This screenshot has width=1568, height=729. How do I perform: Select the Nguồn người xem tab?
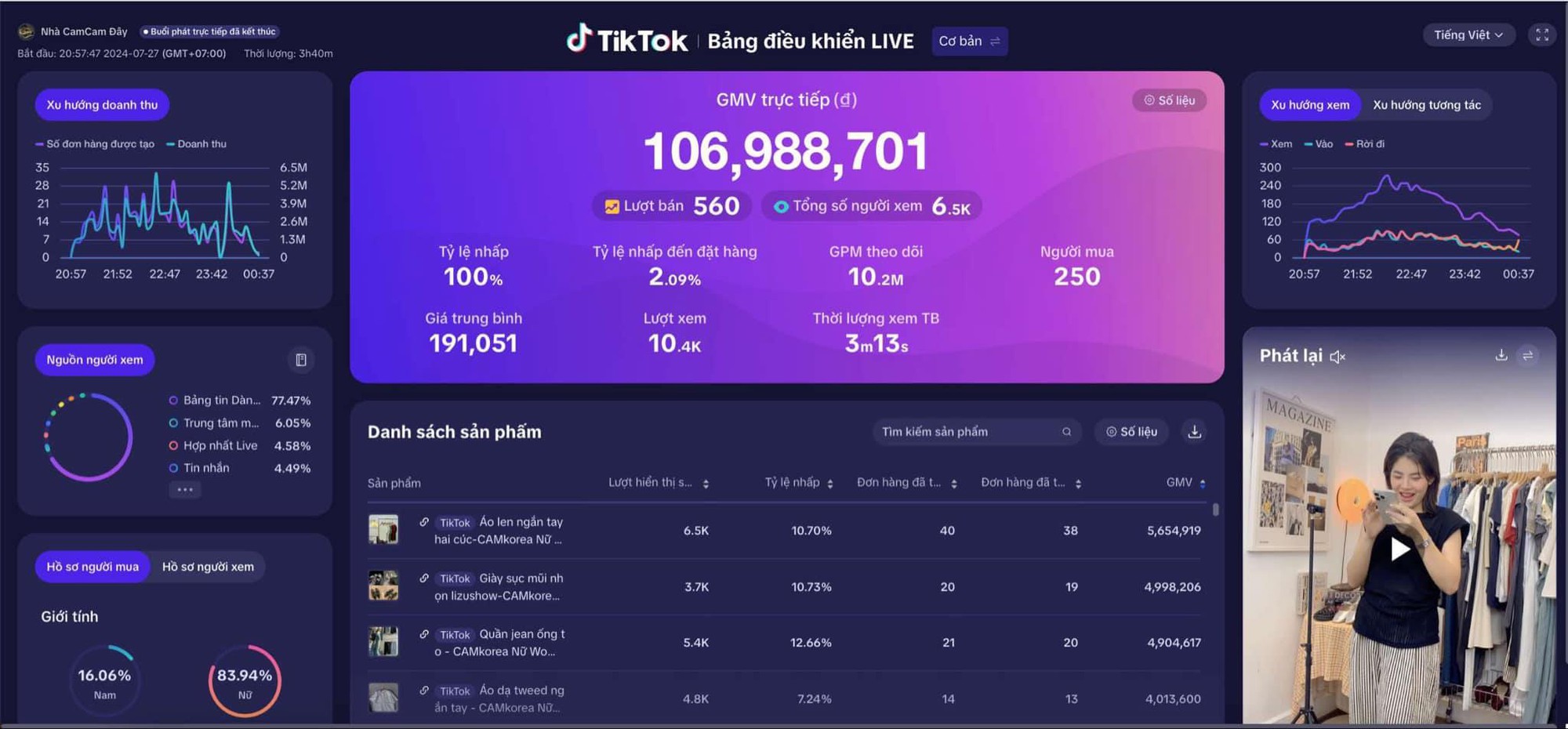point(95,360)
